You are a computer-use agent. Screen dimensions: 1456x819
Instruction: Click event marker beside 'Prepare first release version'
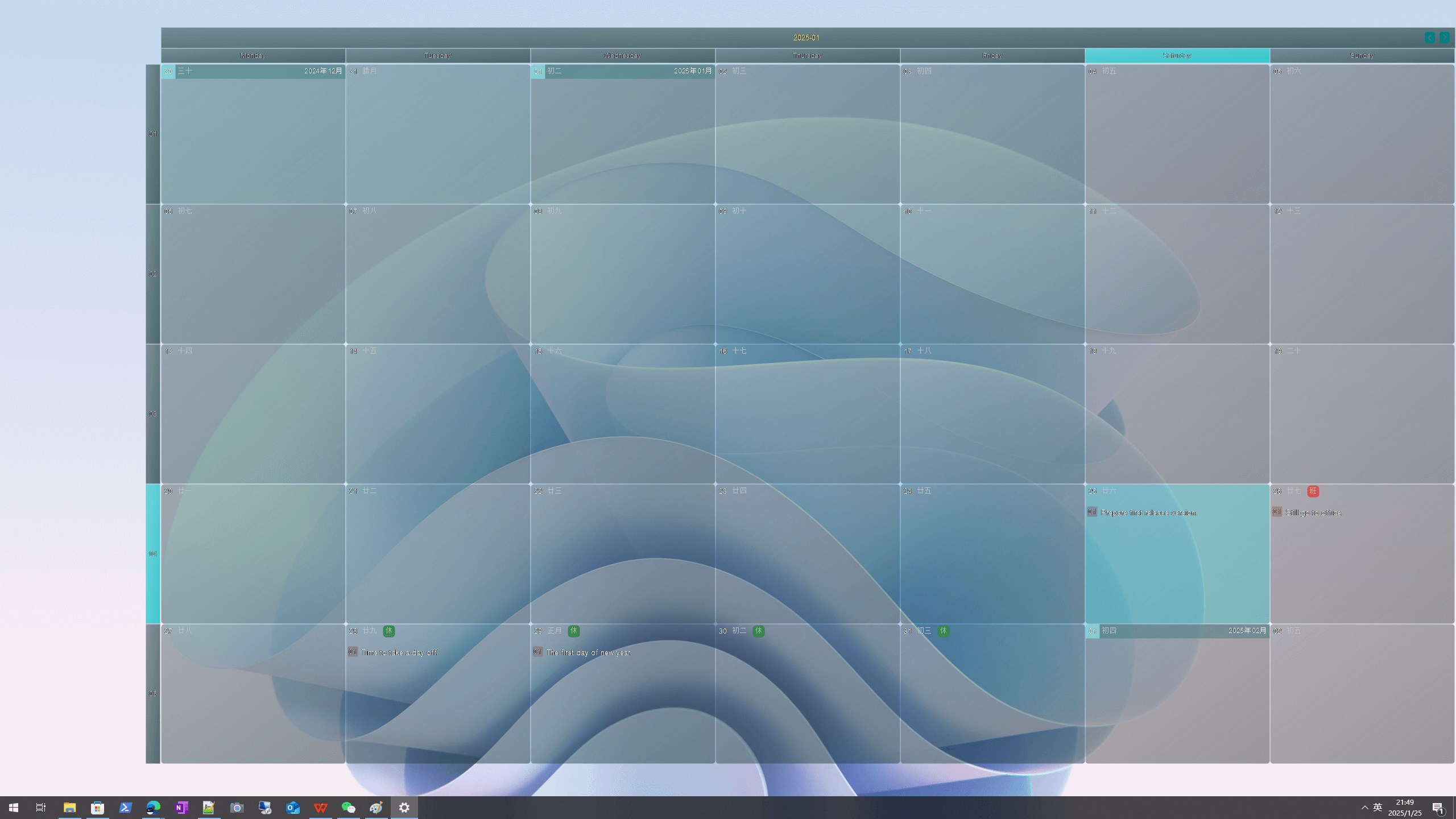point(1091,512)
